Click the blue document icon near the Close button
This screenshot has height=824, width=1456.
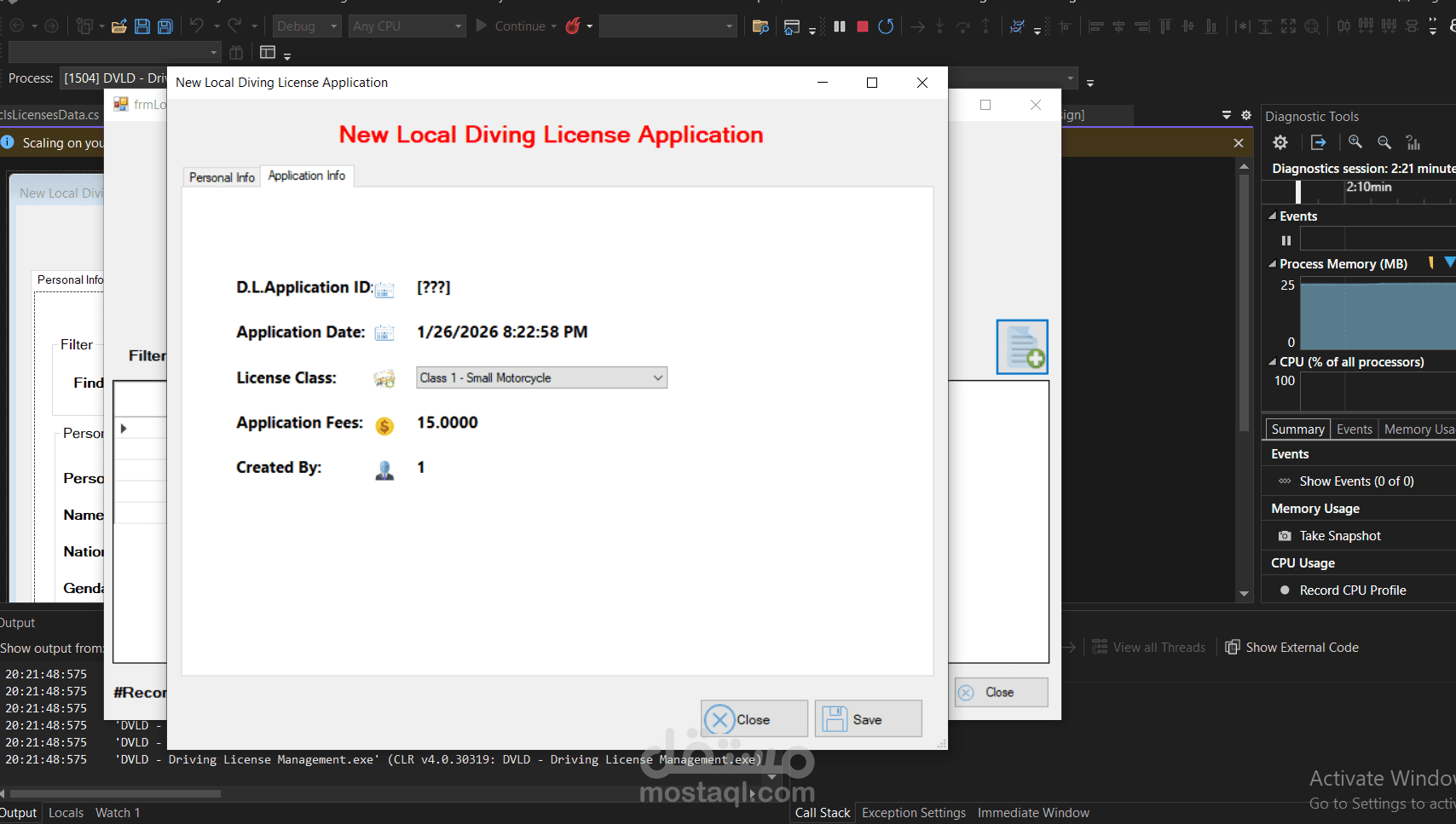pyautogui.click(x=1021, y=346)
